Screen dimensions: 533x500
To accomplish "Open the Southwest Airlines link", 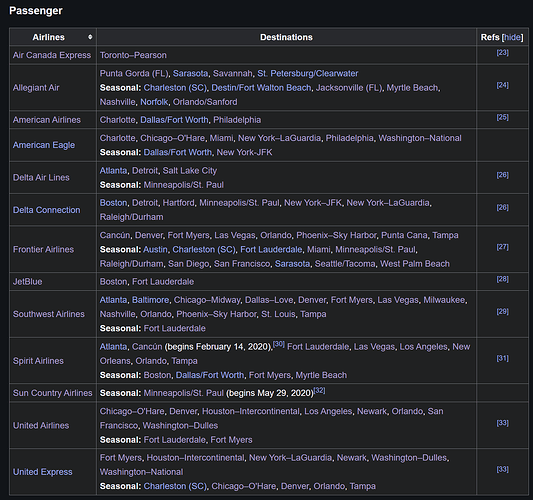I will [49, 314].
